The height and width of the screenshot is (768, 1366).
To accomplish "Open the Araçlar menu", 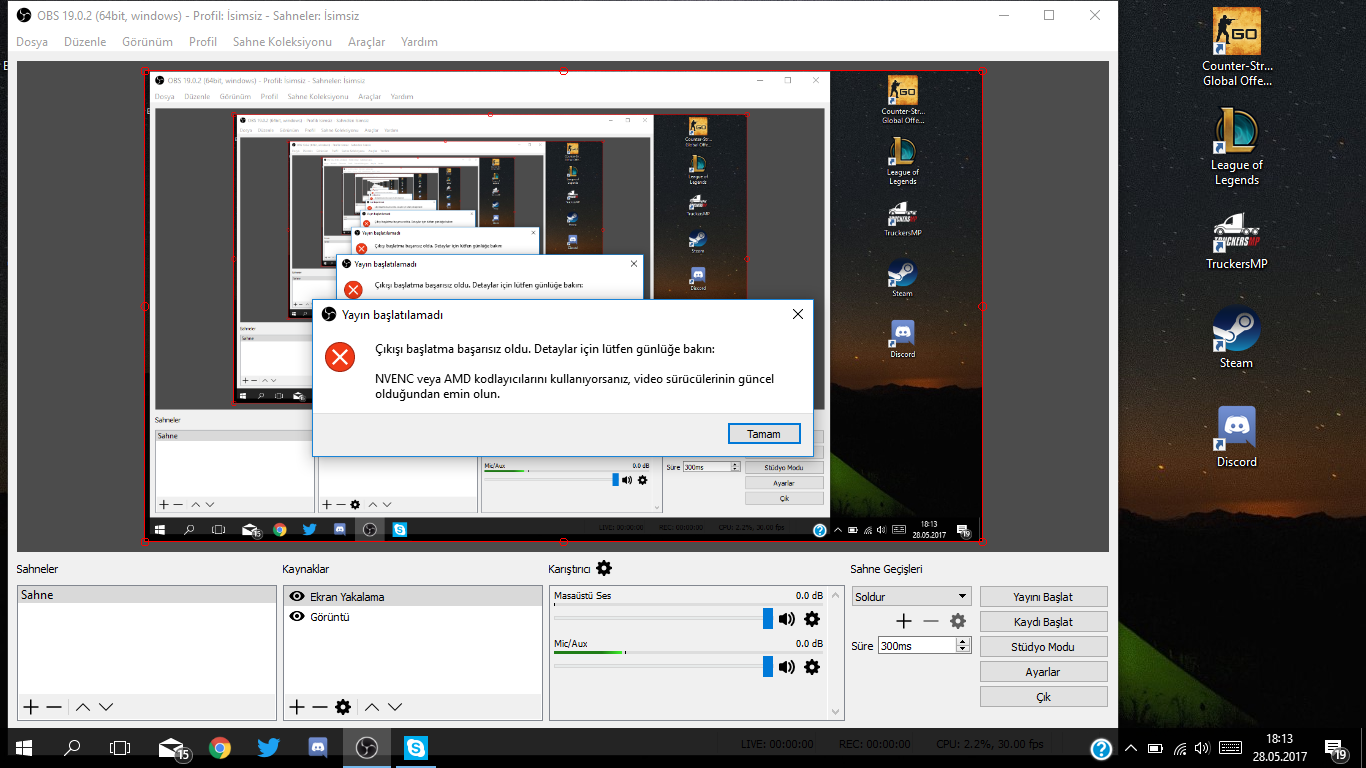I will pos(366,42).
